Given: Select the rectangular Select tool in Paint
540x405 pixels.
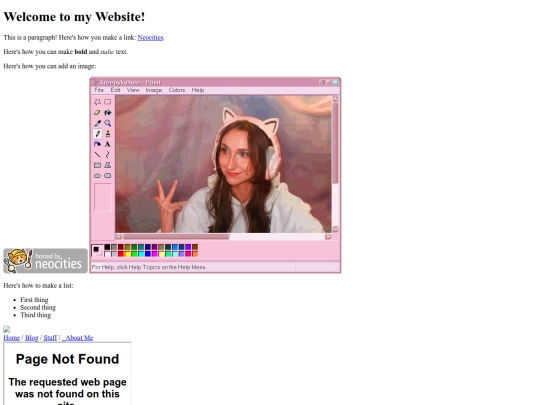Looking at the screenshot, I should click(108, 102).
